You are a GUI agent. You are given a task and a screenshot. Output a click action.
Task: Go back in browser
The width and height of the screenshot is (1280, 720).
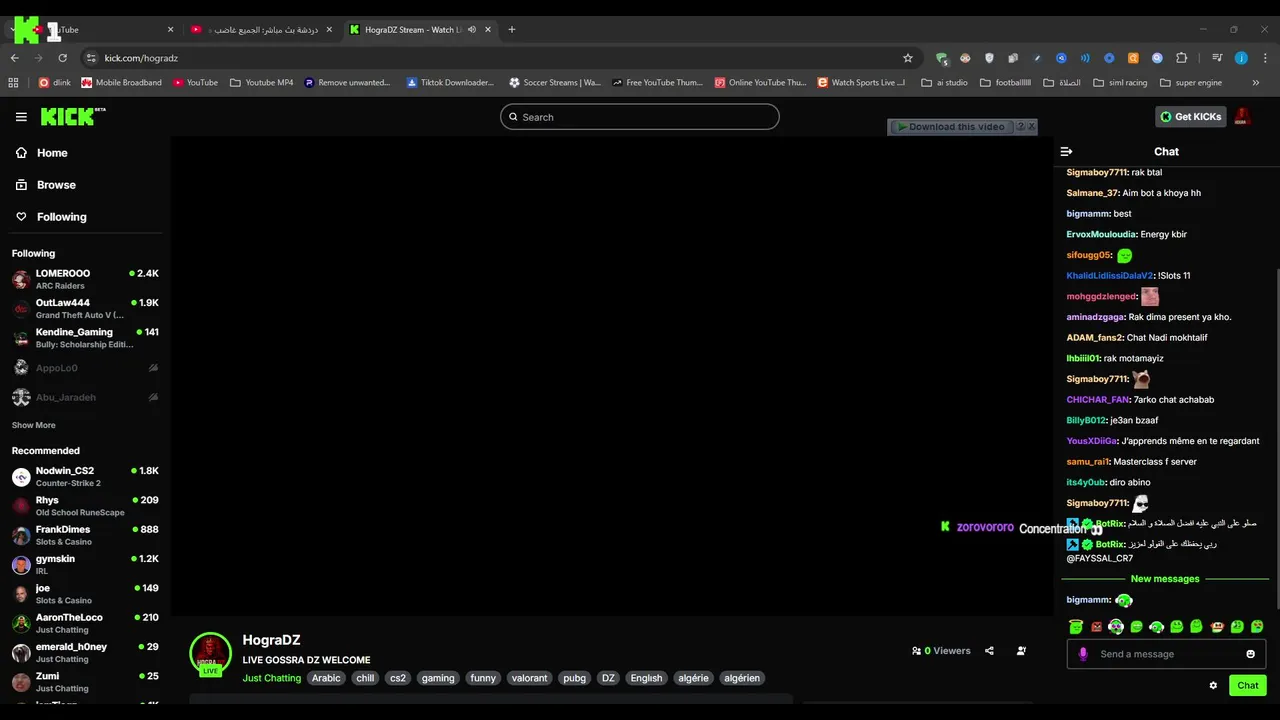point(15,58)
